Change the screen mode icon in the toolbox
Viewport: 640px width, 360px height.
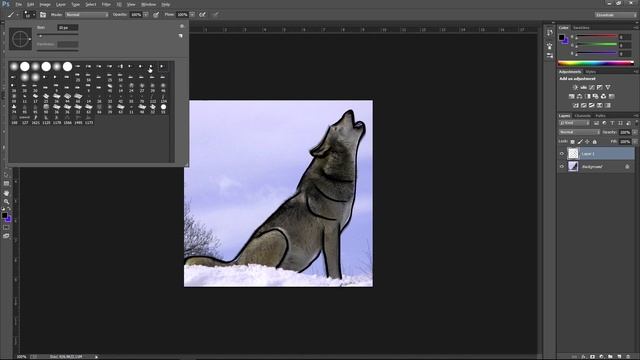[6, 236]
